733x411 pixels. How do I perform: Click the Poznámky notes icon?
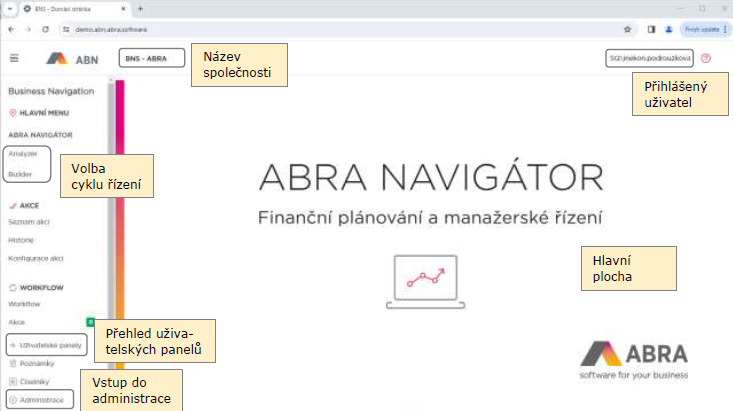pyautogui.click(x=13, y=363)
